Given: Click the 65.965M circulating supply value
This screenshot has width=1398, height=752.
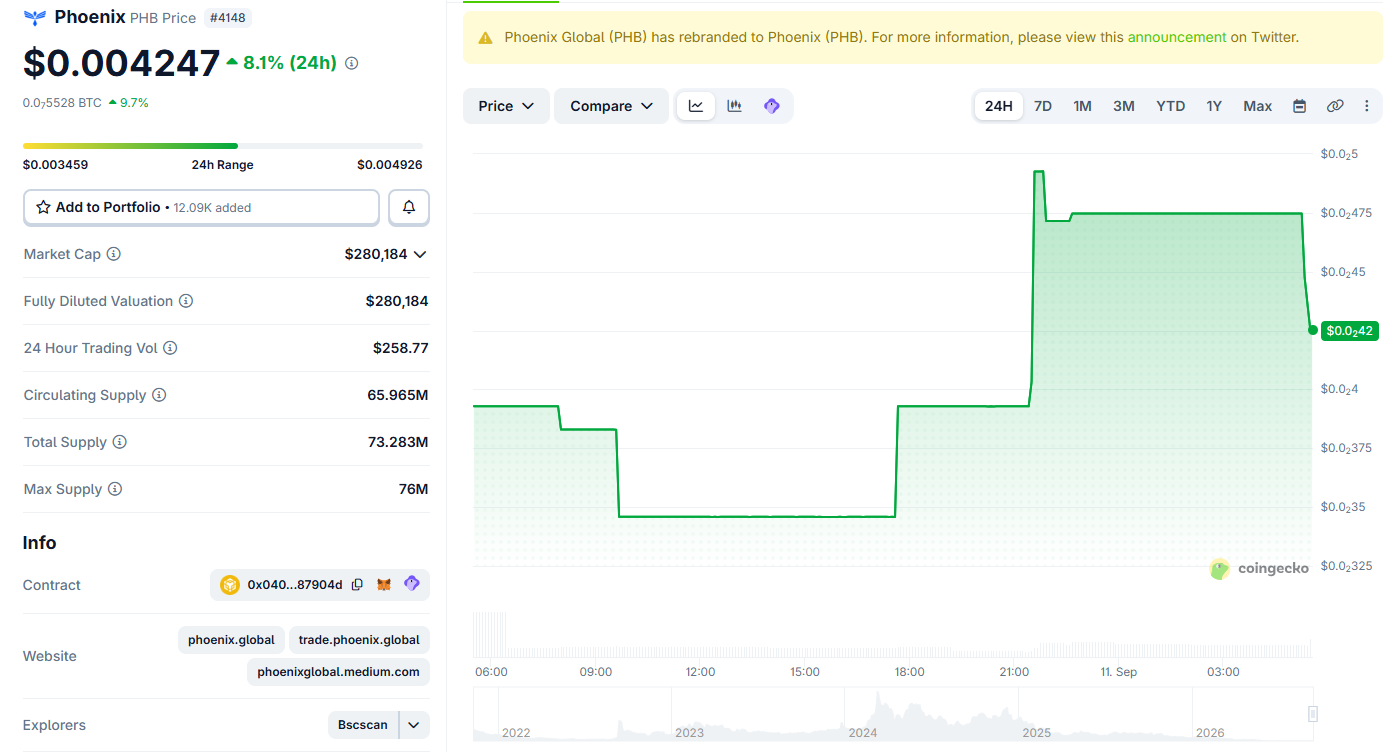Looking at the screenshot, I should pyautogui.click(x=398, y=395).
